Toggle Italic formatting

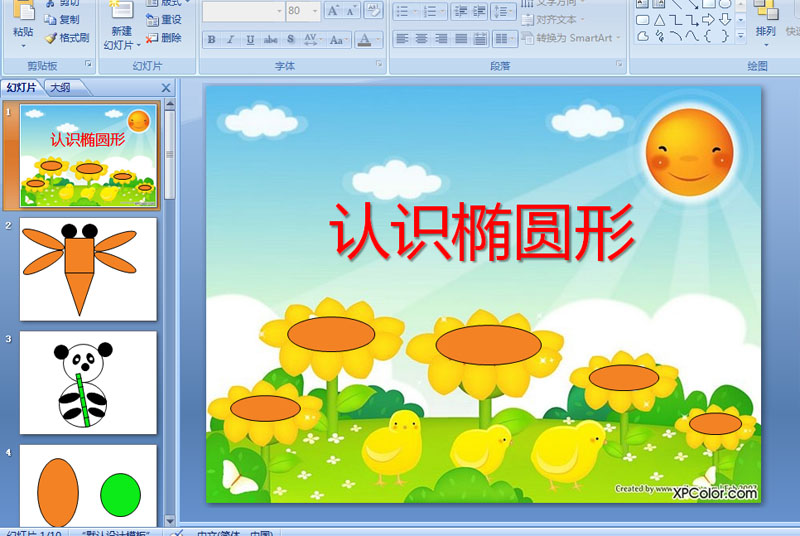(x=230, y=39)
